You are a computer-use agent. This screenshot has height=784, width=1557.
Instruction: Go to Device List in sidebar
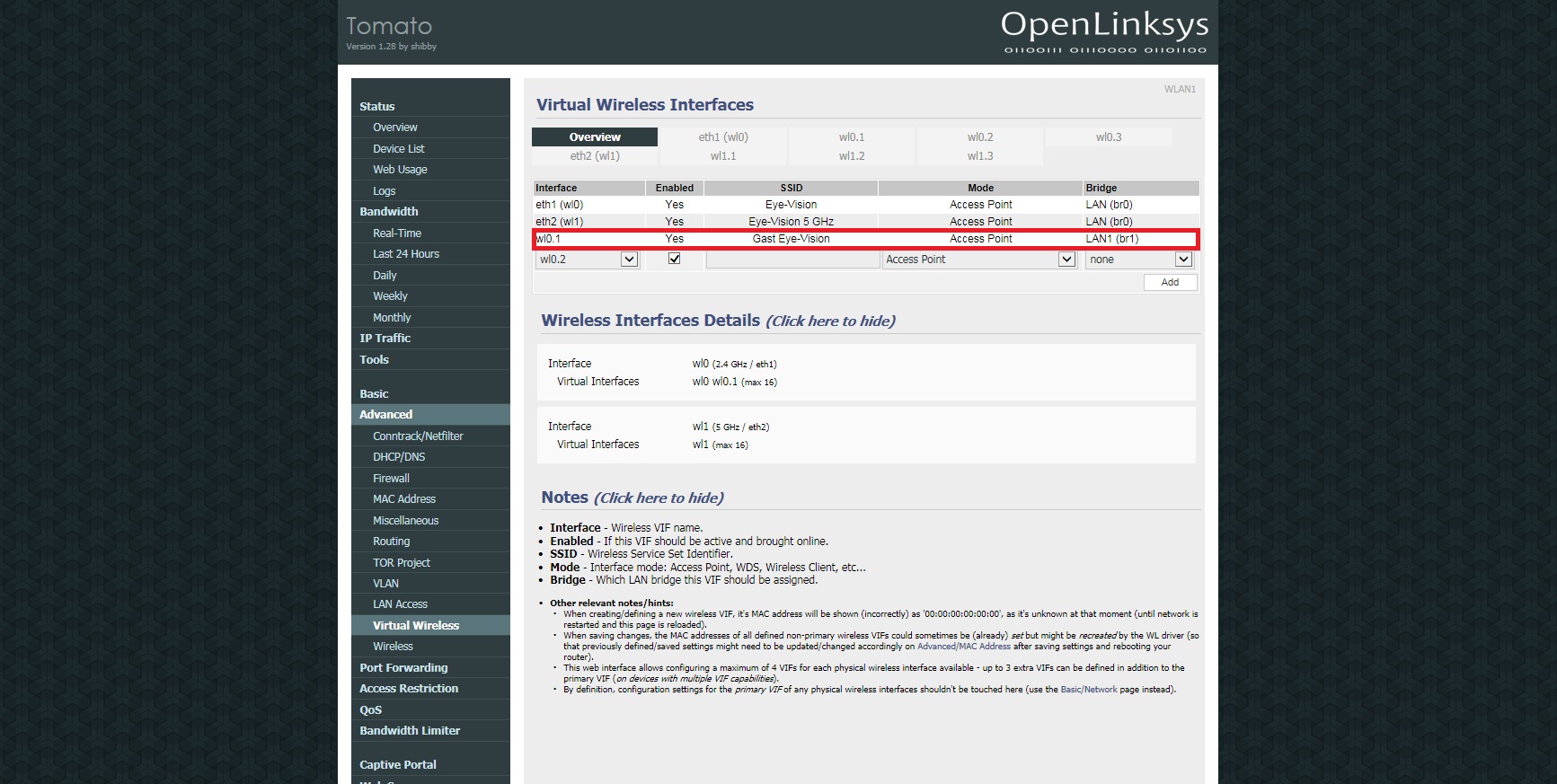(399, 149)
